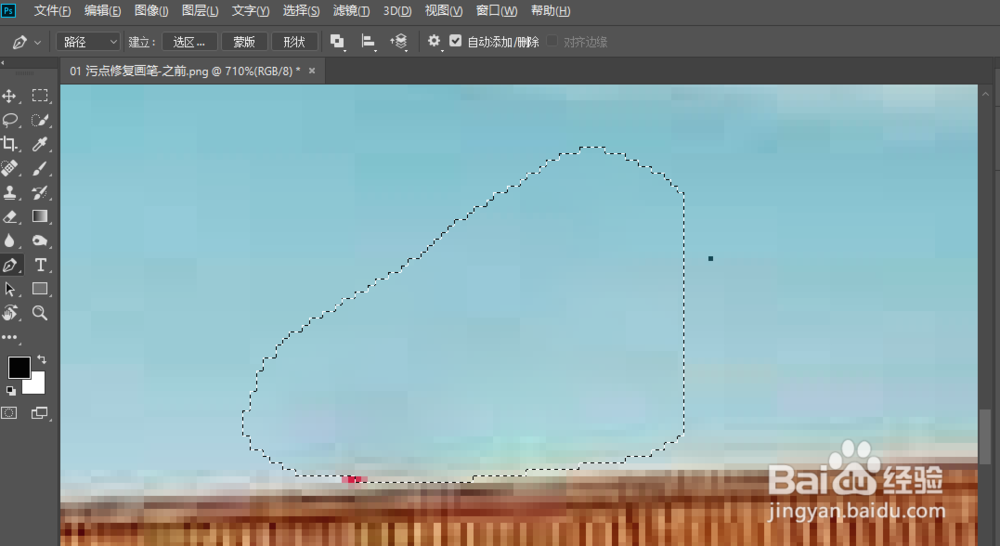The height and width of the screenshot is (546, 1000).
Task: Select the Brush tool
Action: tap(40, 168)
